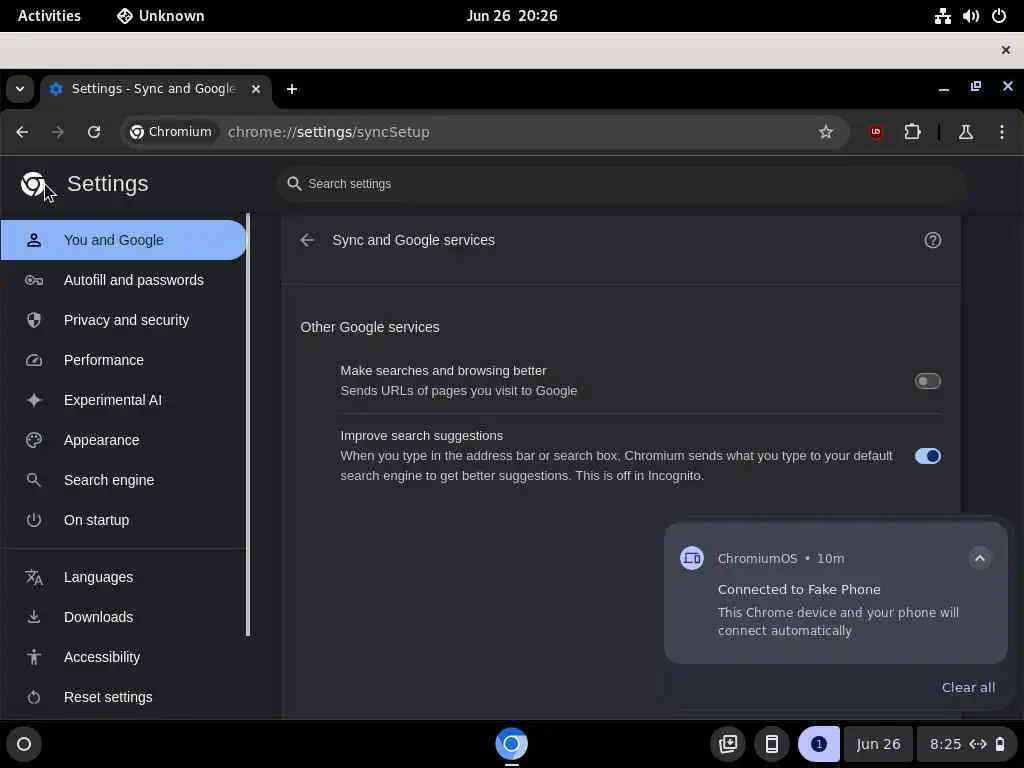Image resolution: width=1024 pixels, height=768 pixels.
Task: Open On startup settings
Action: (123, 520)
